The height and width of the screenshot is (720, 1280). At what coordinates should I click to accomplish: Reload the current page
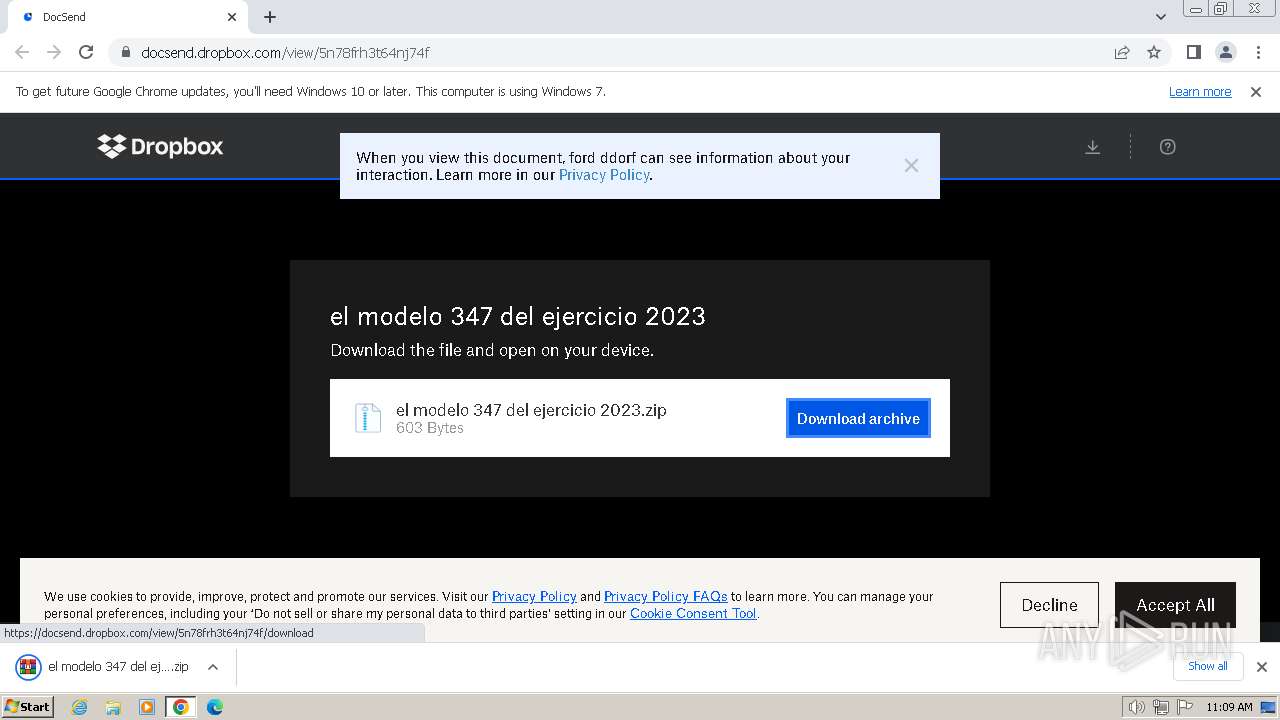86,52
